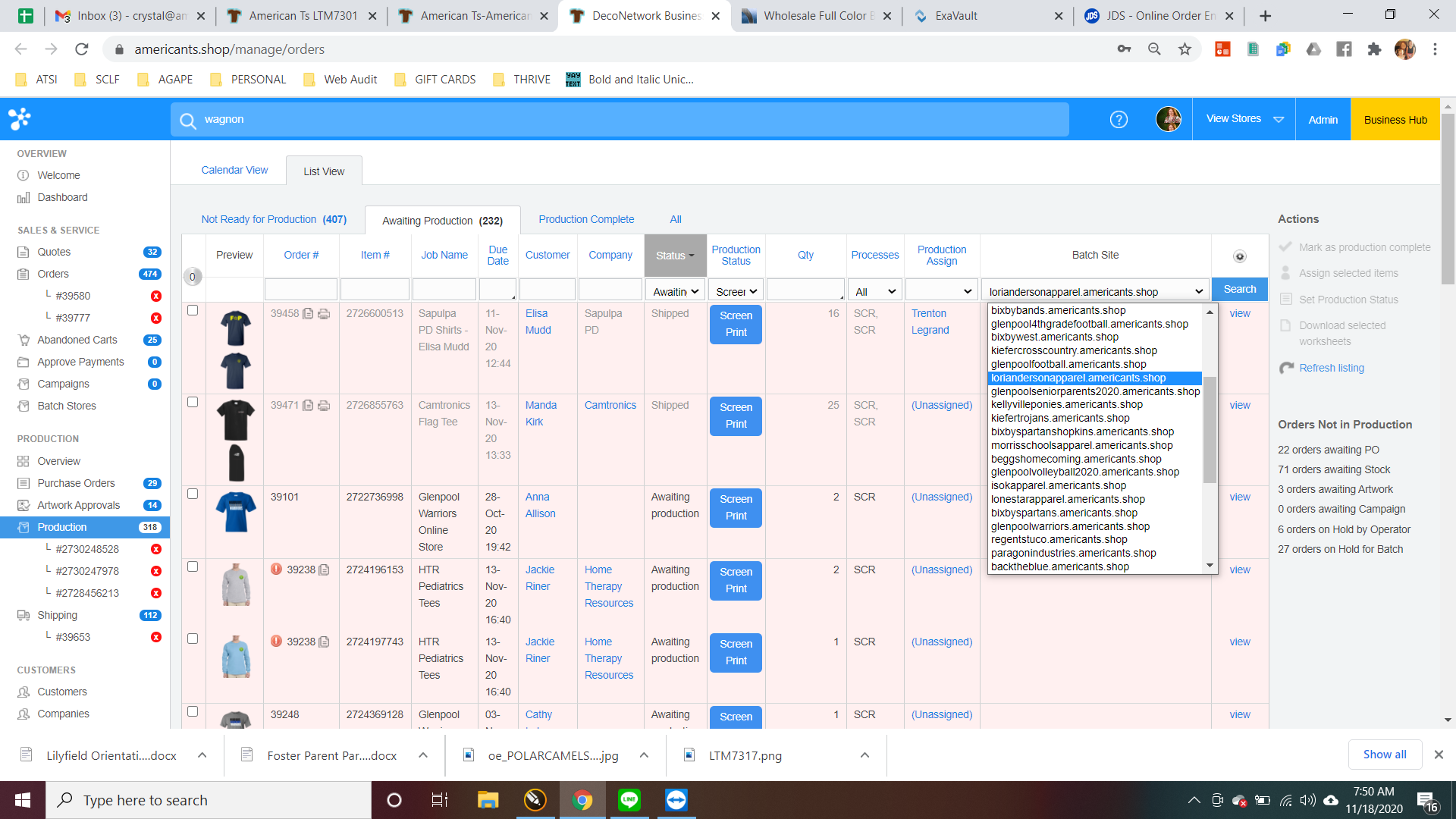1456x819 pixels.
Task: Click the print icon for order 39458
Action: [x=324, y=314]
